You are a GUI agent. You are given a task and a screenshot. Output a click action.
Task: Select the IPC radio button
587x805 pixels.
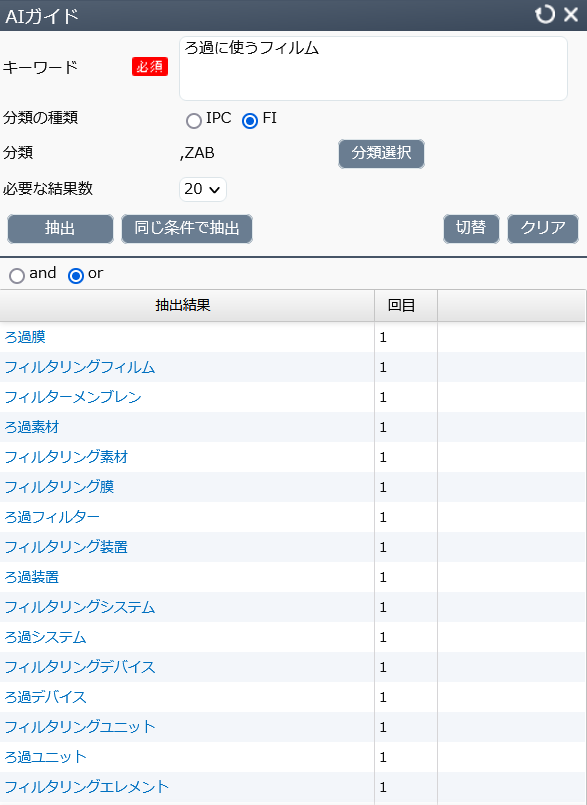point(194,121)
